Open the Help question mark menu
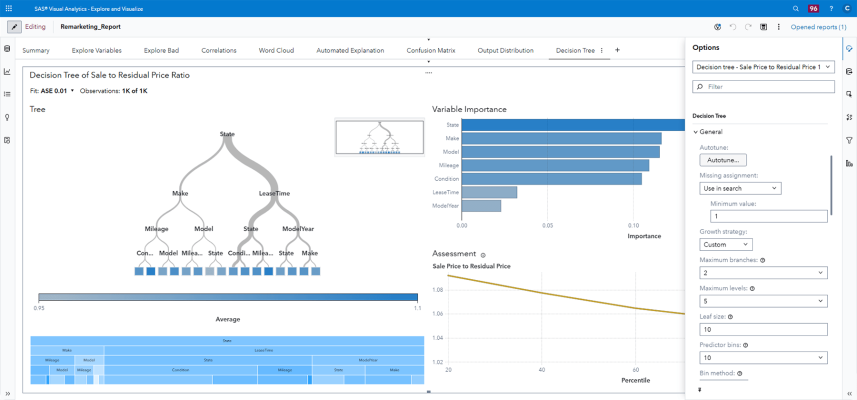This screenshot has width=857, height=400. [x=830, y=8]
